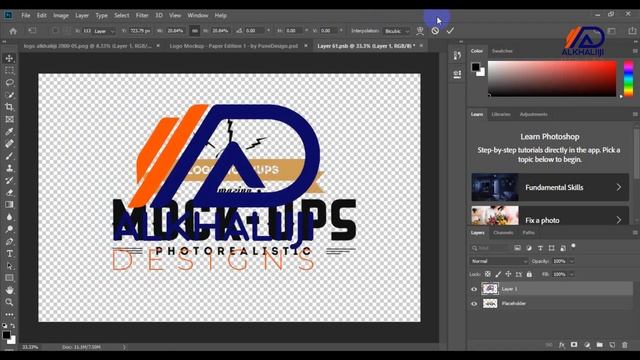The width and height of the screenshot is (640, 360).
Task: Select the Eyedropper tool
Action: (9, 131)
